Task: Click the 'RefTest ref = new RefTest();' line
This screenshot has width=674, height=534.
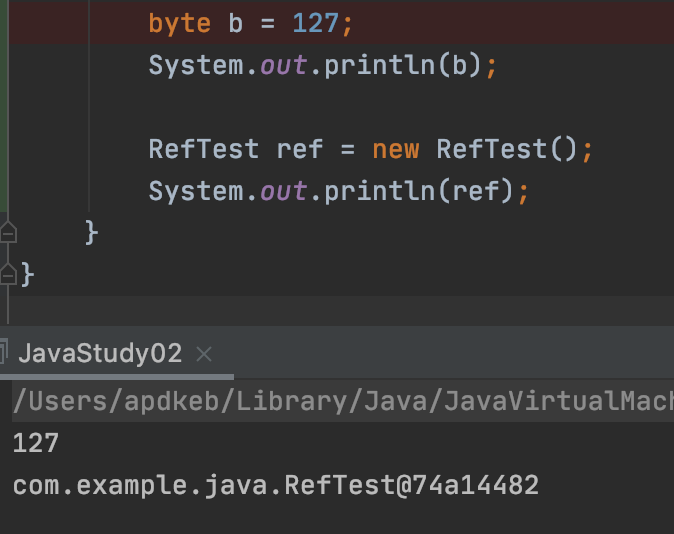Action: point(371,150)
